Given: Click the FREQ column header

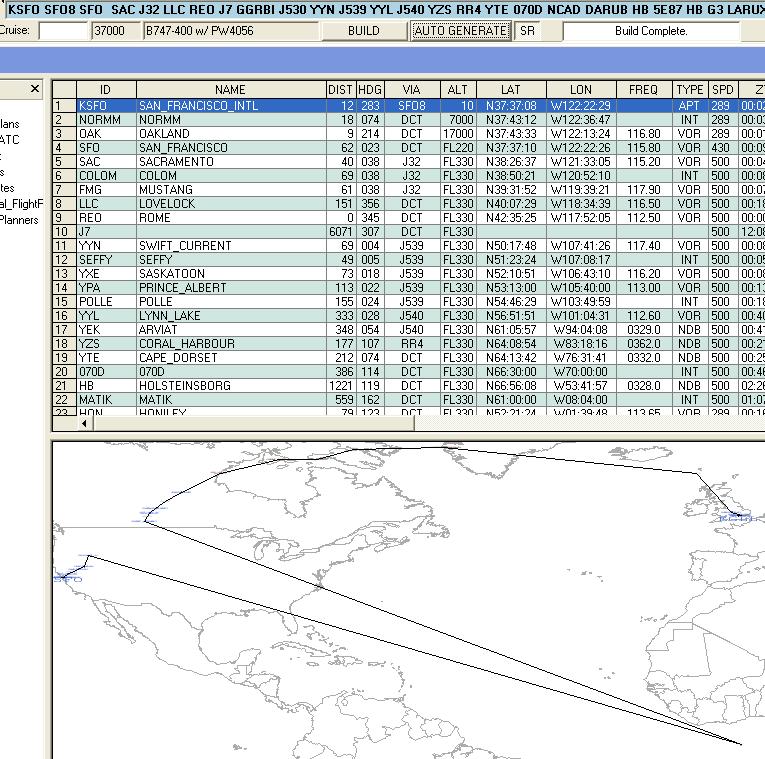Looking at the screenshot, I should pos(643,90).
